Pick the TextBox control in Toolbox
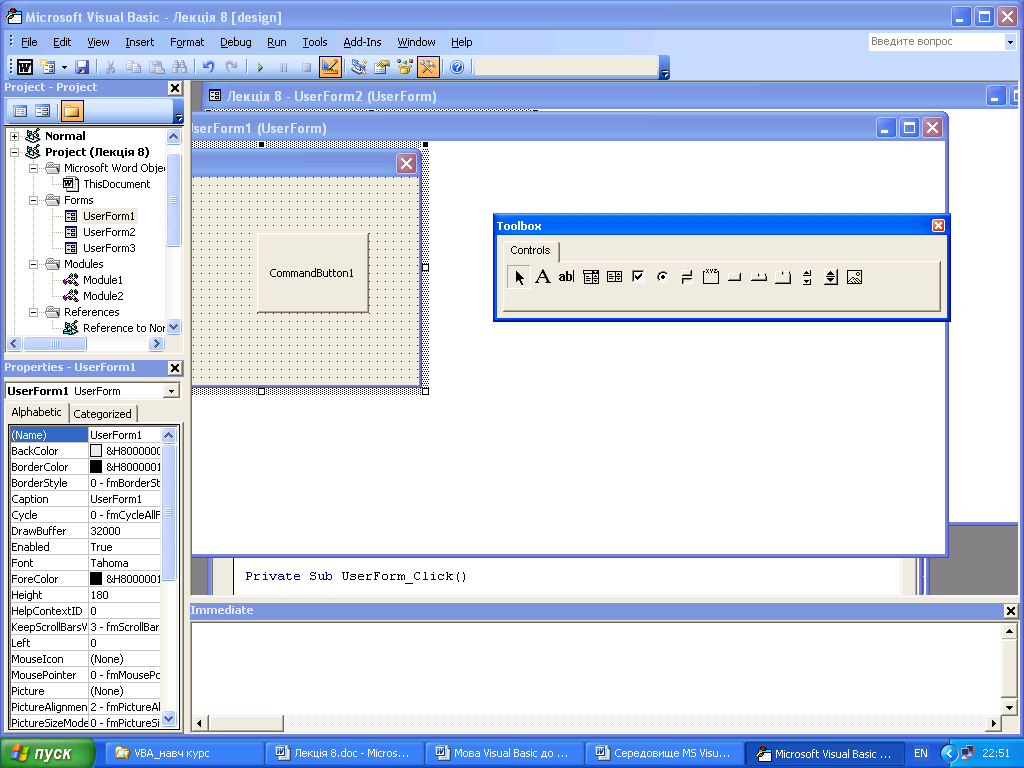The width and height of the screenshot is (1024, 768). [x=566, y=277]
